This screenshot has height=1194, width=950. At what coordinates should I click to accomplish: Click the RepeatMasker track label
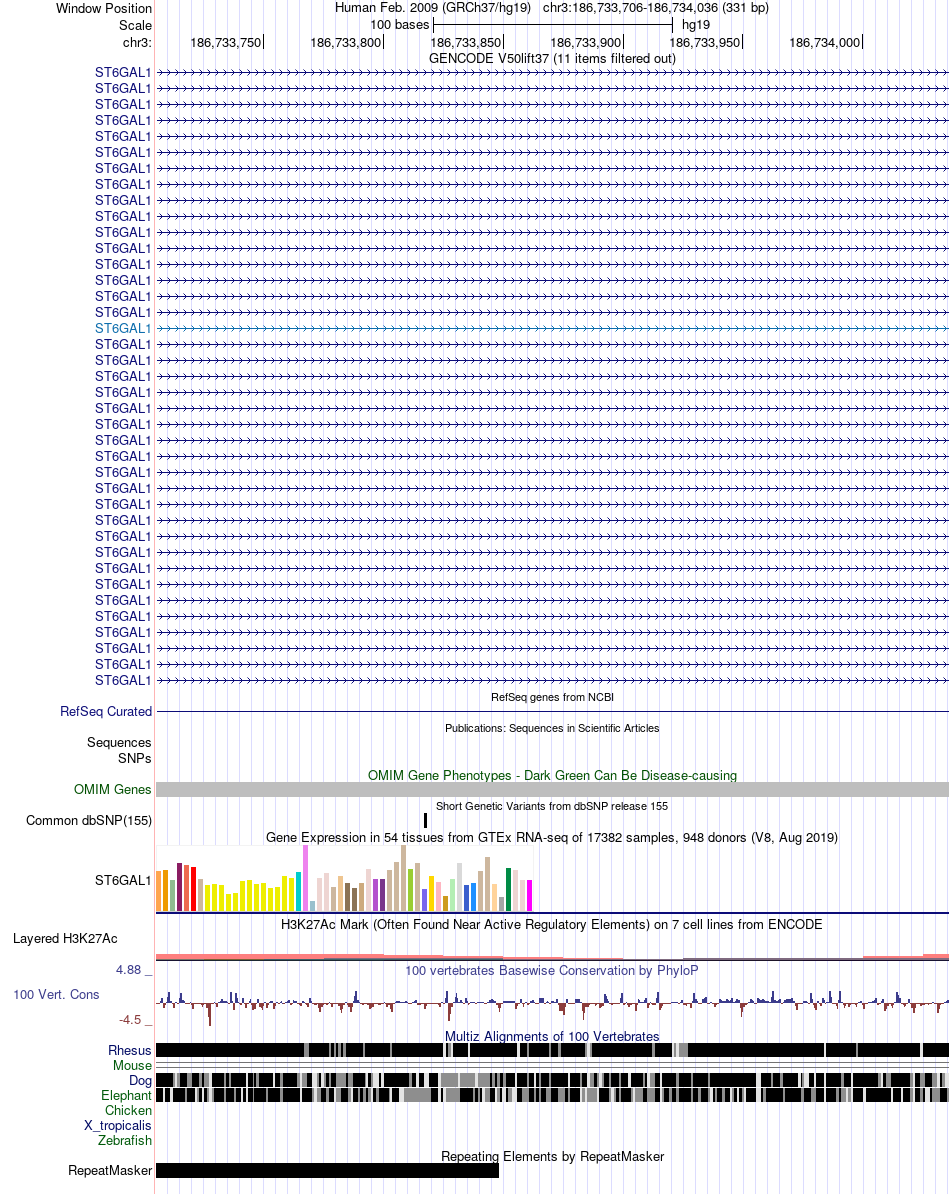tap(110, 1170)
